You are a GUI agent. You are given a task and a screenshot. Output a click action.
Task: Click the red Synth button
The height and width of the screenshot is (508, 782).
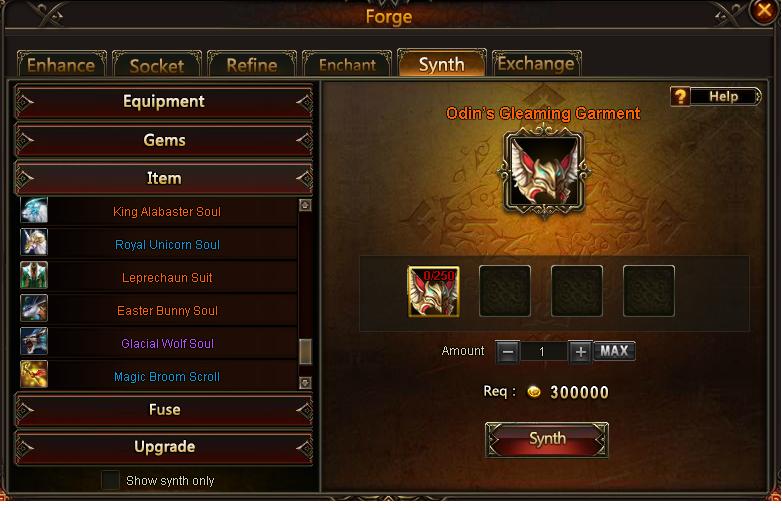pyautogui.click(x=547, y=439)
